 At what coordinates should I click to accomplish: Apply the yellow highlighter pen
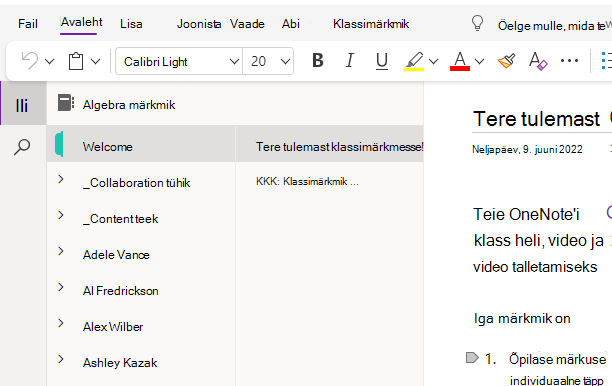414,61
